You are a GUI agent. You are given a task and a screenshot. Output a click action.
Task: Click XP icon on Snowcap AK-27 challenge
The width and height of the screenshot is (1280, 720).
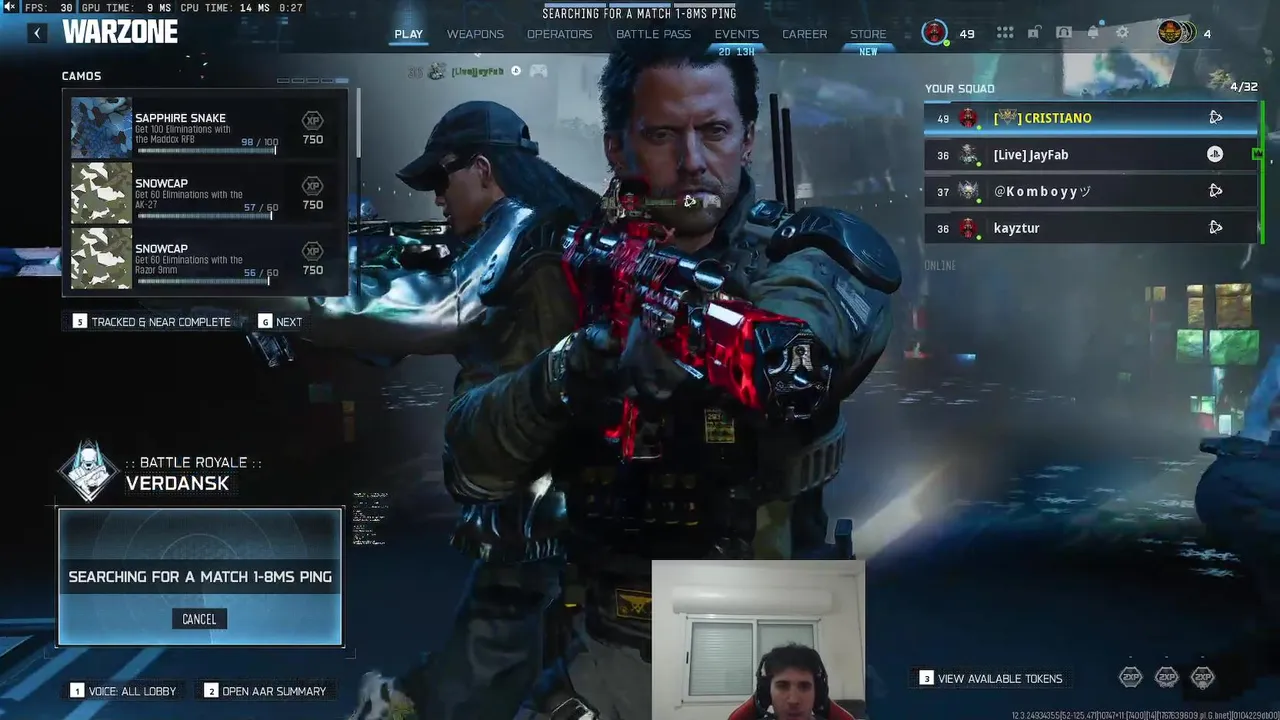click(312, 186)
